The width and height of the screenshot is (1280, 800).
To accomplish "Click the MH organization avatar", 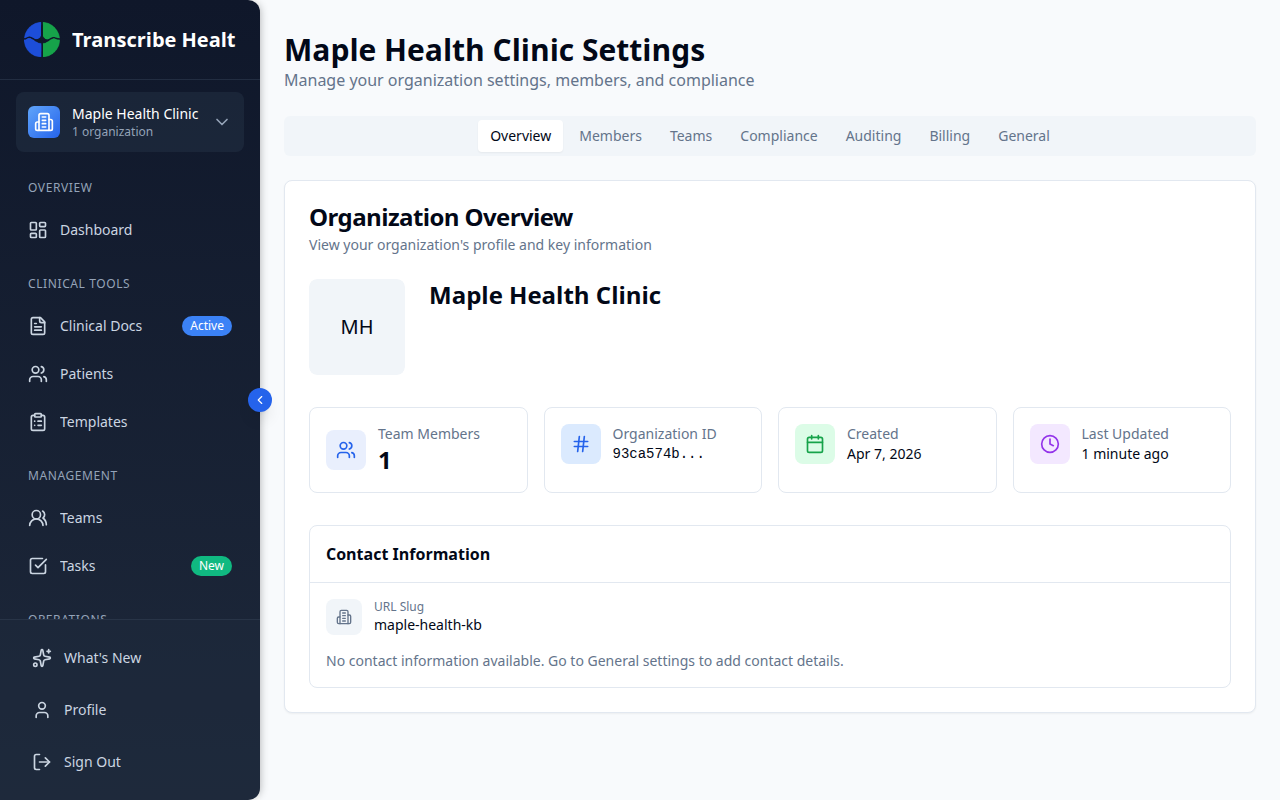I will click(357, 326).
